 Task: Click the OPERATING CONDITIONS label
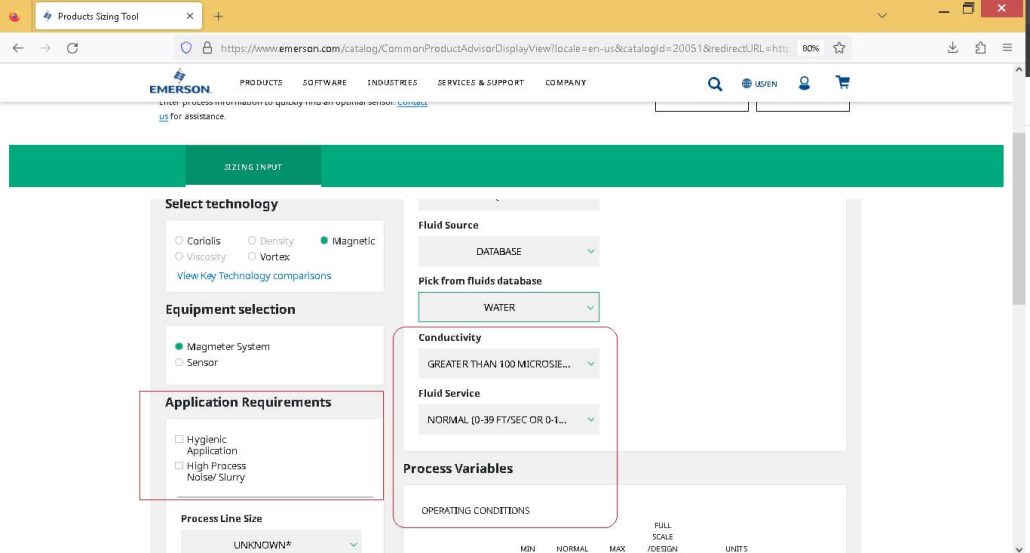(476, 510)
